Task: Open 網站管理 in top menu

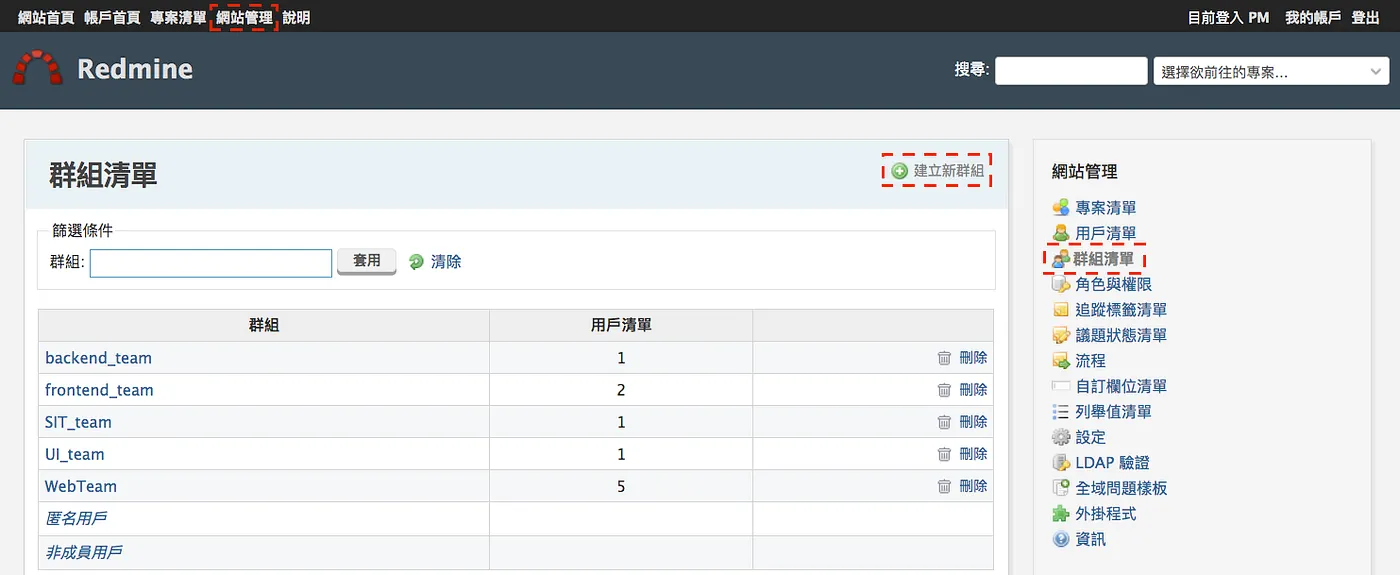Action: coord(244,17)
